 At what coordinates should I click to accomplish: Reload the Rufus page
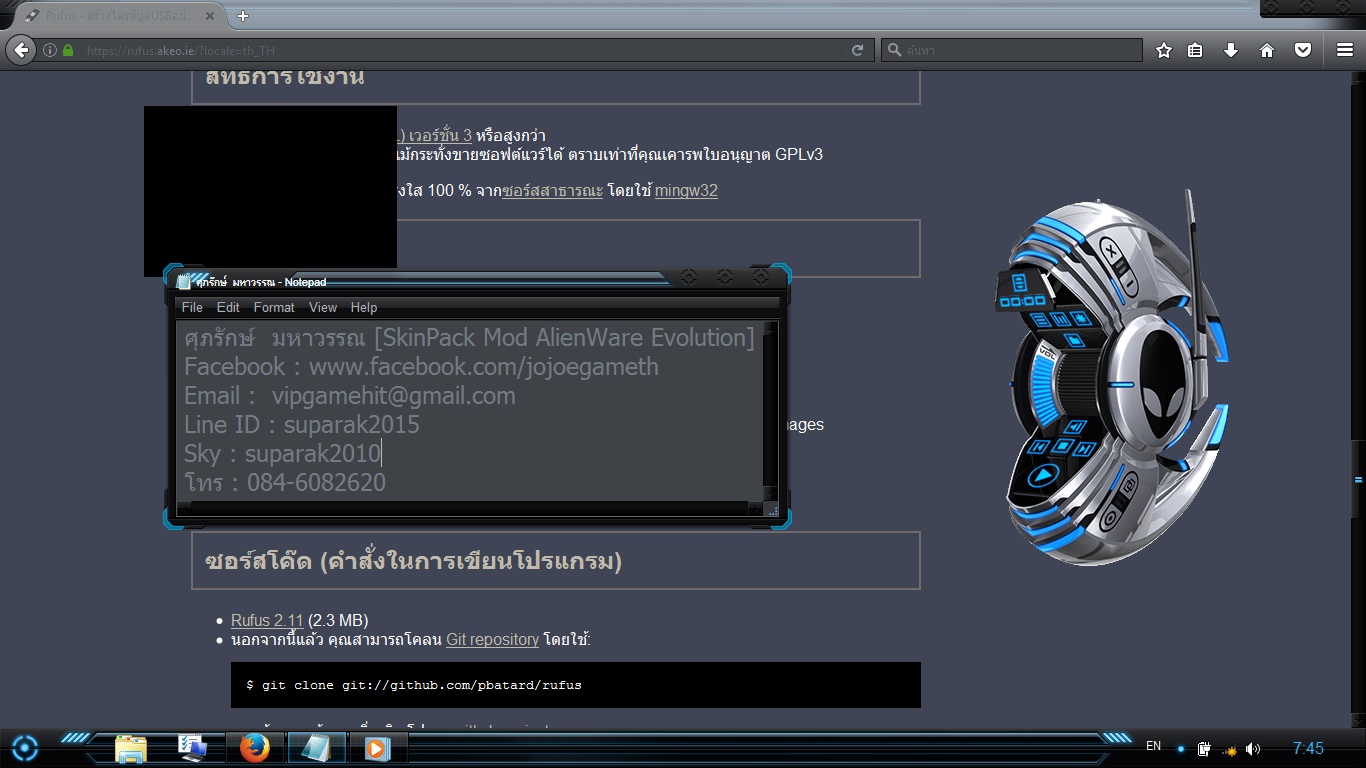pyautogui.click(x=857, y=50)
